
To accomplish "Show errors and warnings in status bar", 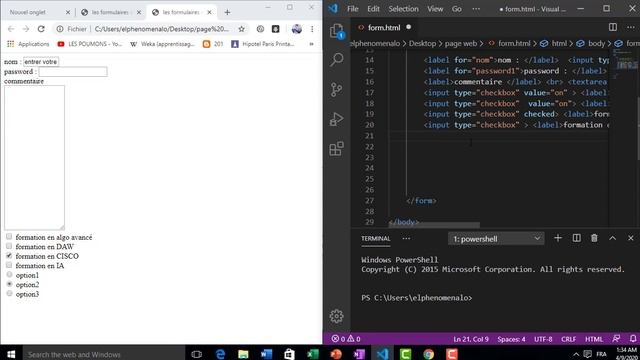I will [346, 339].
